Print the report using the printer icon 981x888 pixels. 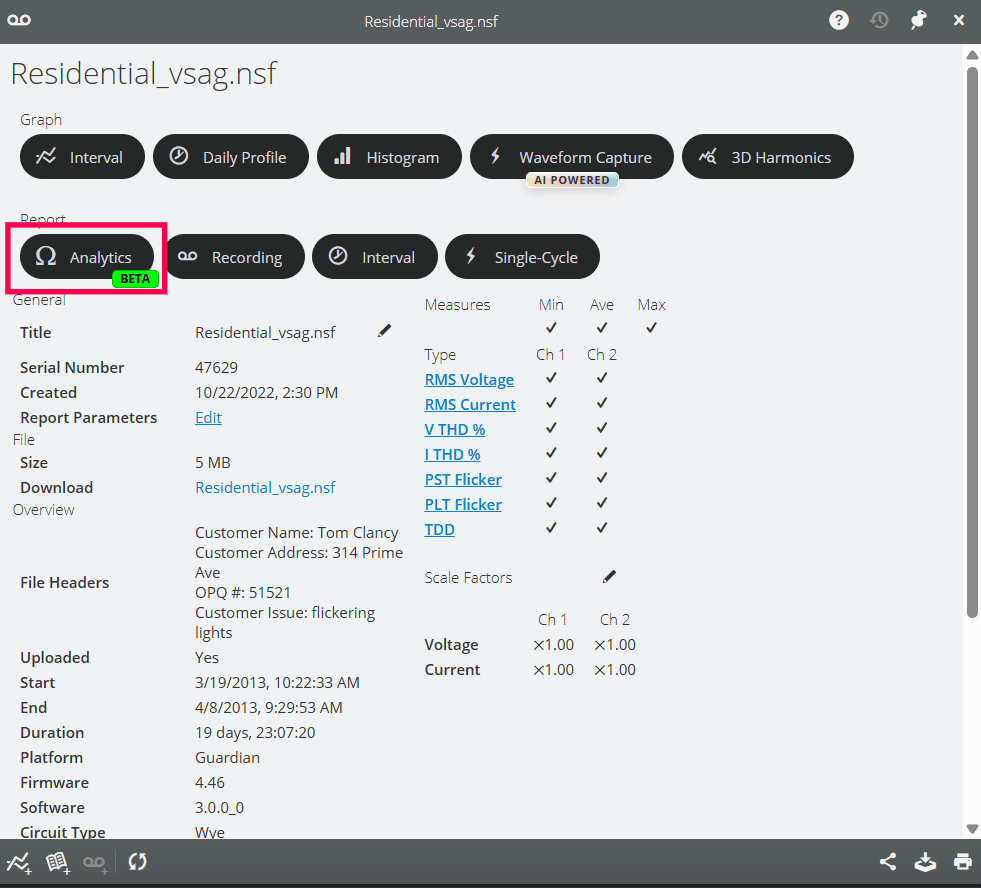961,861
